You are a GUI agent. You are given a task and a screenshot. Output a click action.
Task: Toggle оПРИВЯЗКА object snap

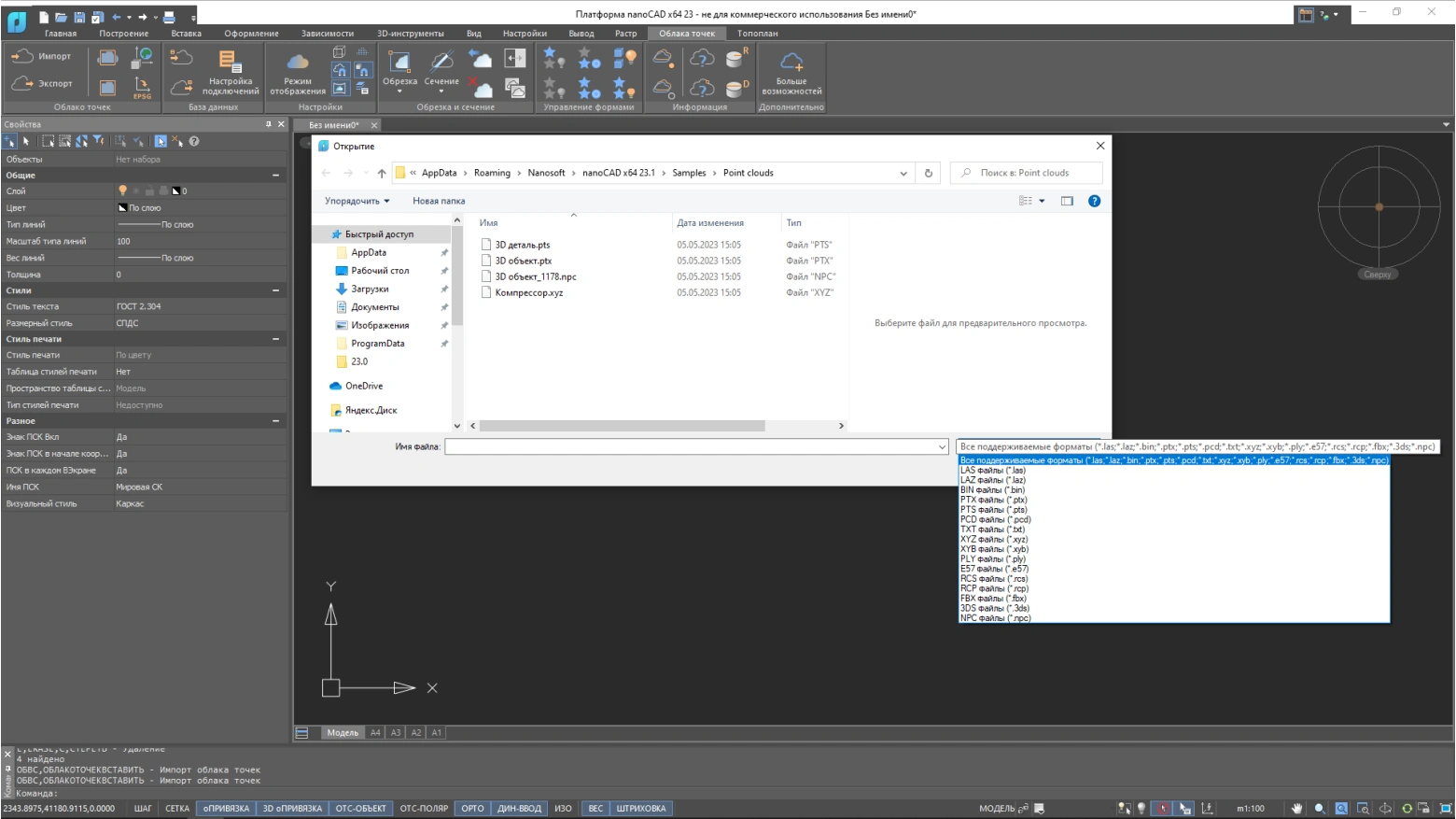[226, 809]
